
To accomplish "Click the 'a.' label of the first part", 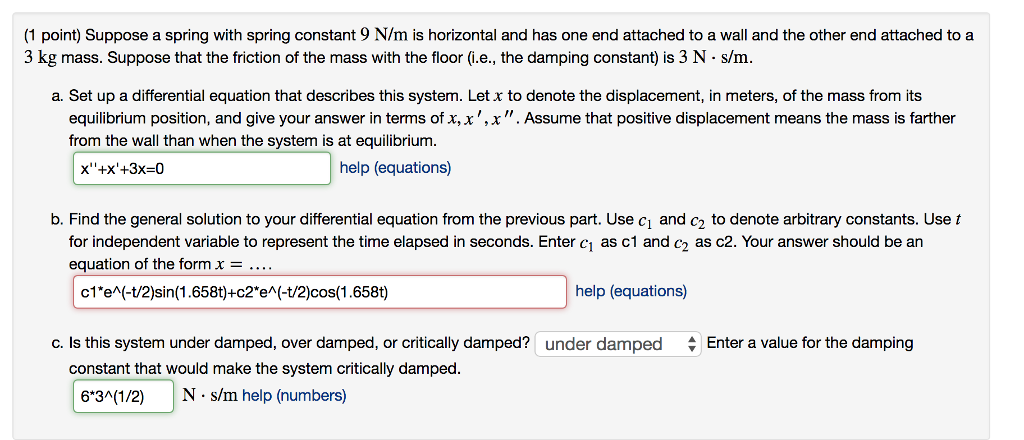I will click(x=58, y=96).
